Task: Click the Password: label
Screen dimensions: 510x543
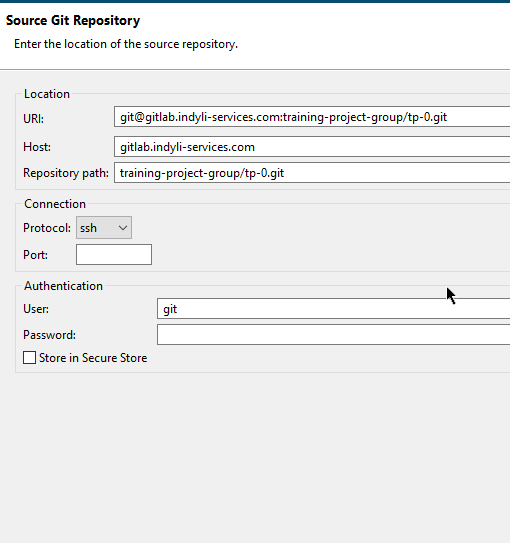Action: coord(49,335)
